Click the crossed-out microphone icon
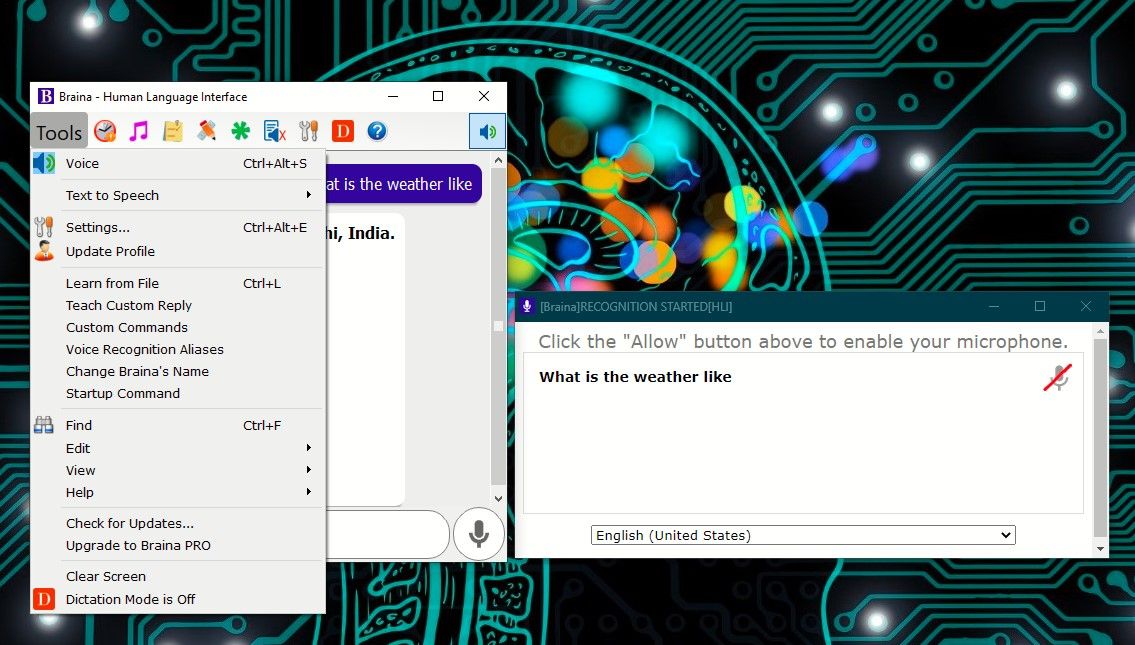This screenshot has height=645, width=1135. (x=1058, y=377)
